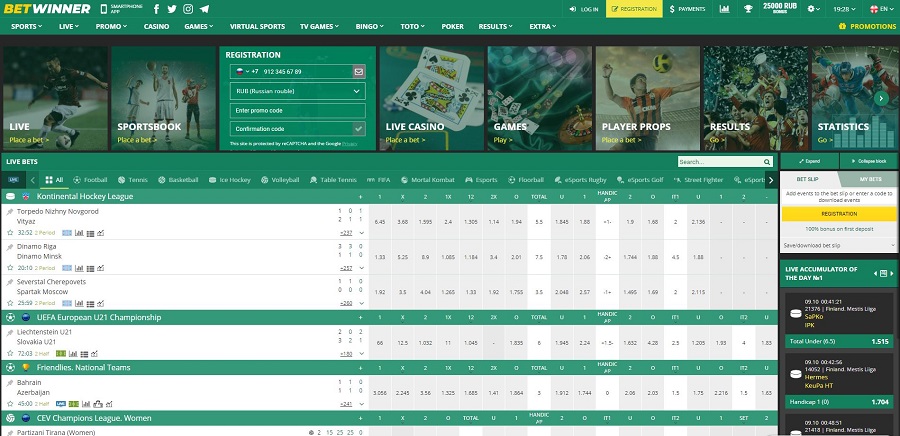Click the +237 more markets link
This screenshot has height=436, width=900.
(346, 233)
